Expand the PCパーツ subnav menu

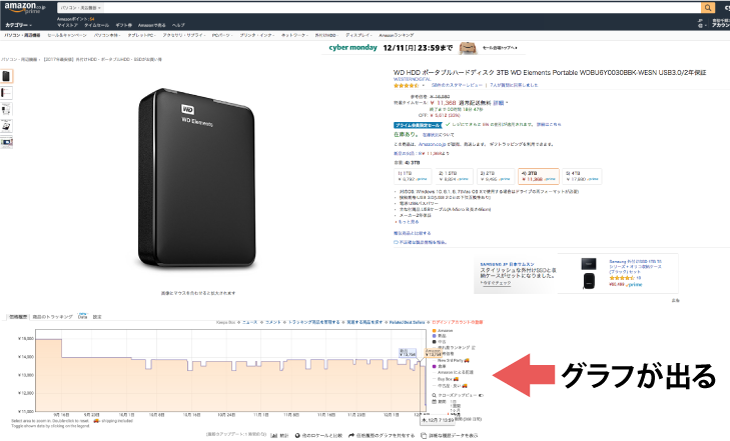point(222,35)
